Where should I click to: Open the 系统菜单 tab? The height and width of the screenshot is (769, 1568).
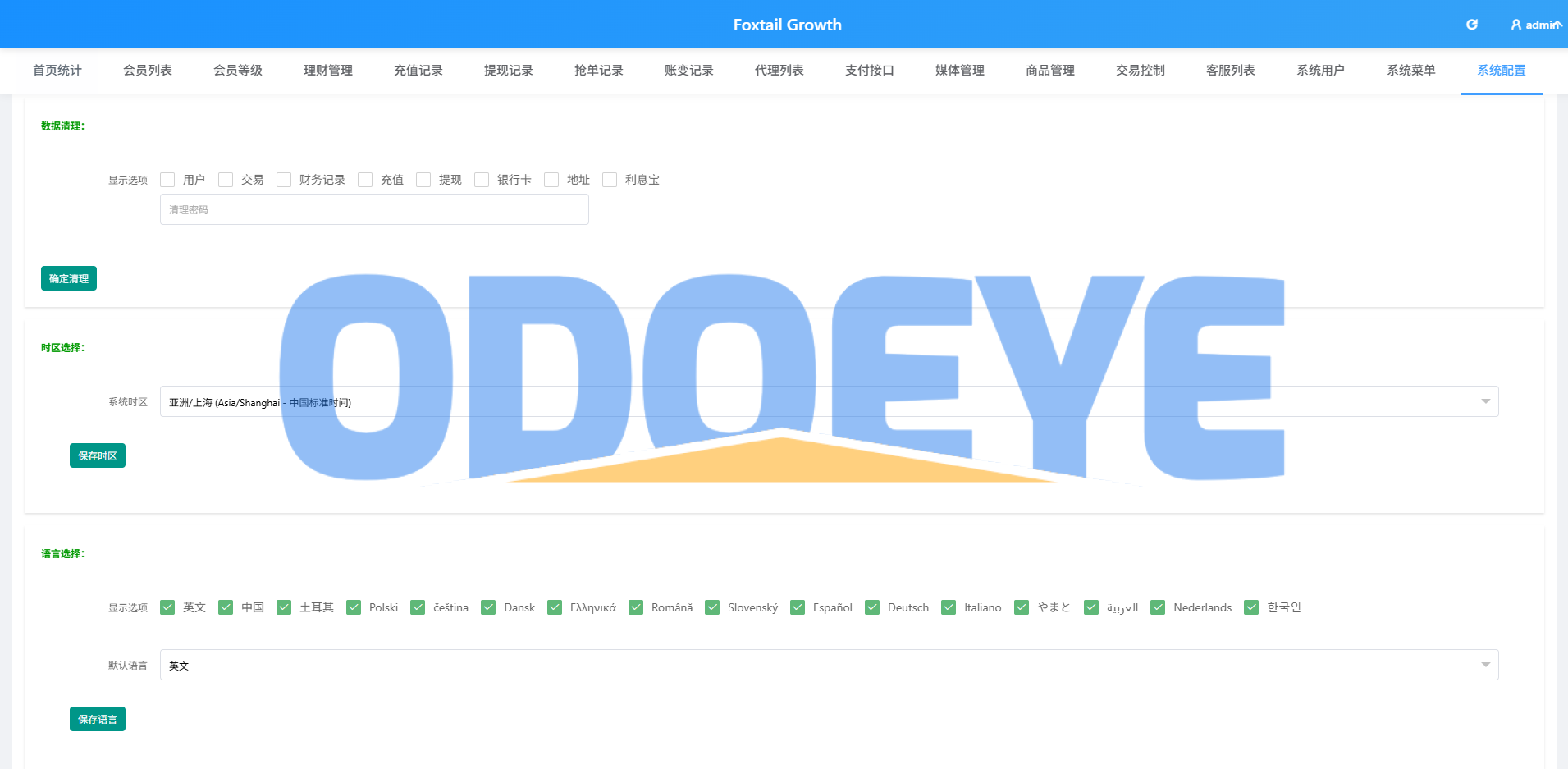1411,71
